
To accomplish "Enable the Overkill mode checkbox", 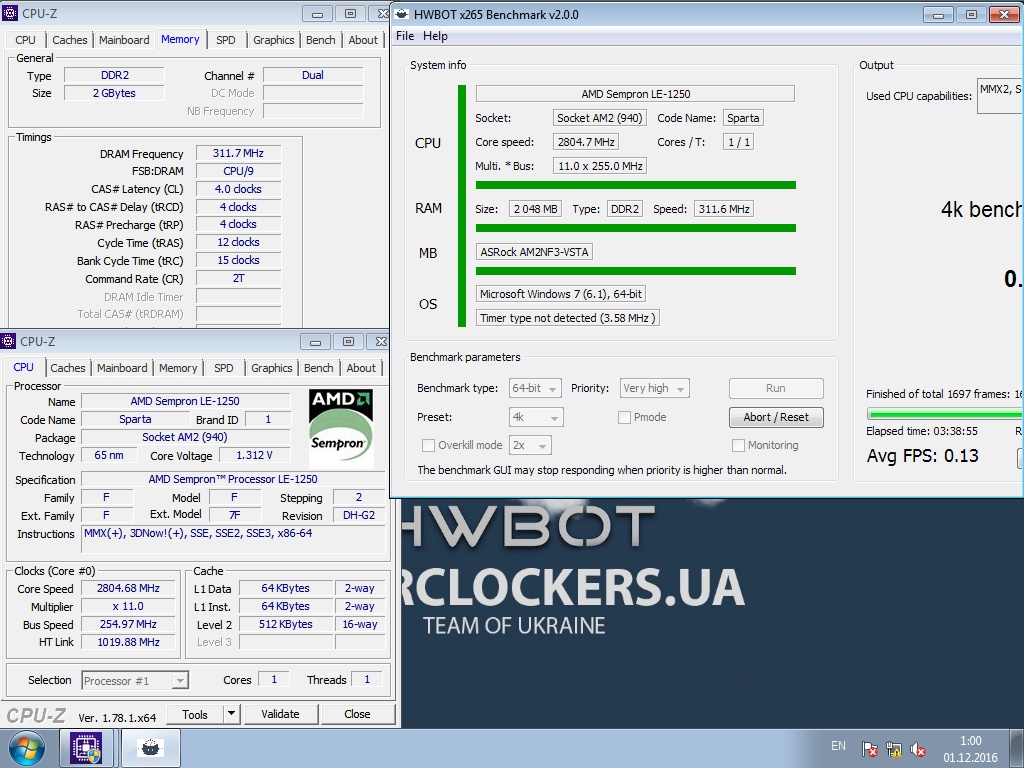I will pos(428,445).
